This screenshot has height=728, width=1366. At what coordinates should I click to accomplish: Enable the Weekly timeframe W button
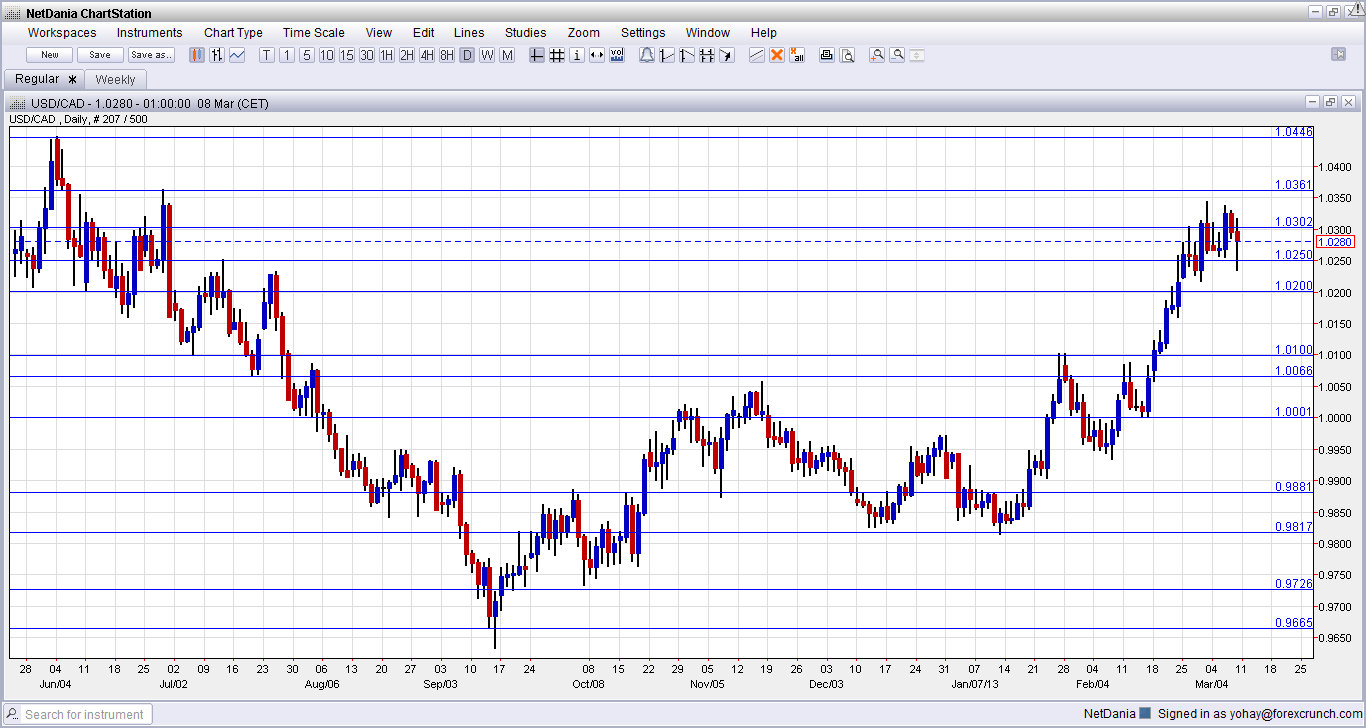[487, 55]
